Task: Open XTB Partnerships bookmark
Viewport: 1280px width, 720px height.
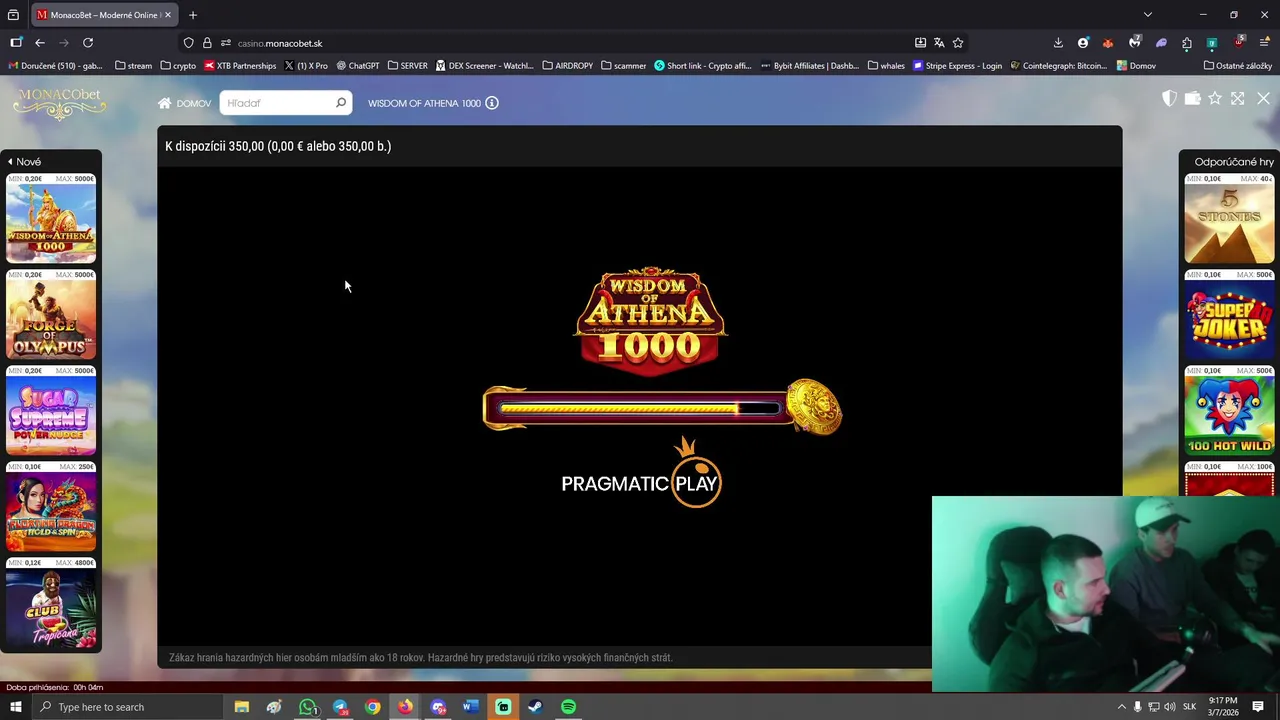Action: coord(240,66)
